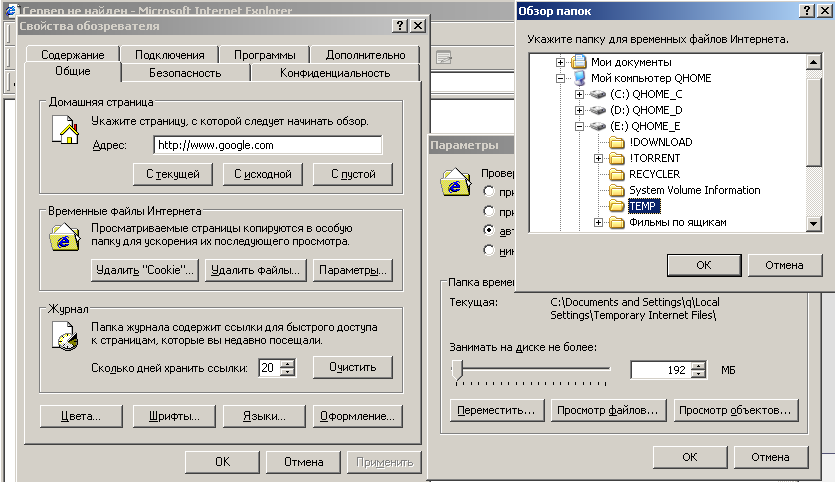Click the Мои документы folder icon

tap(579, 62)
